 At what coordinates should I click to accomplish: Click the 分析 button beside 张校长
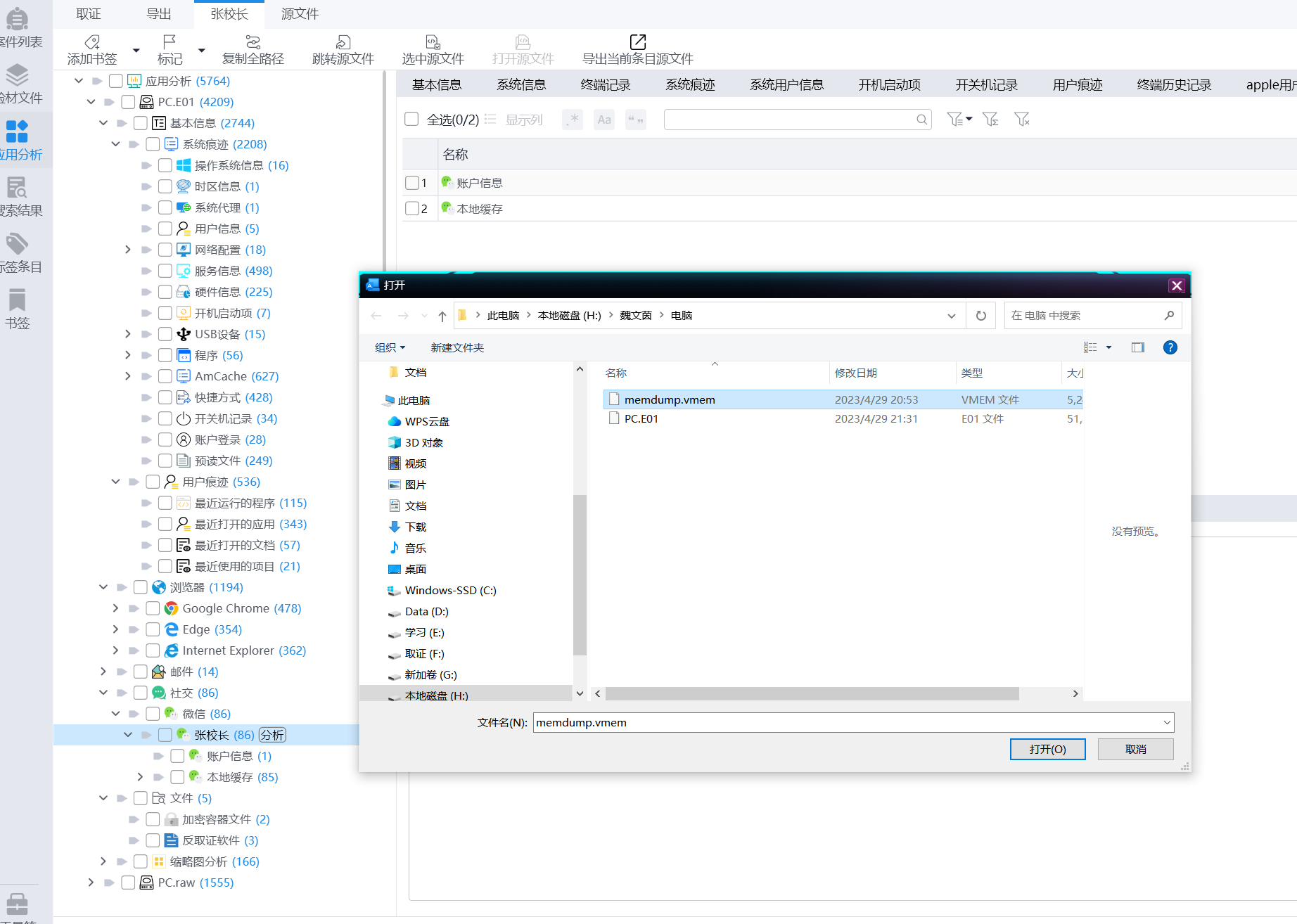[x=272, y=735]
